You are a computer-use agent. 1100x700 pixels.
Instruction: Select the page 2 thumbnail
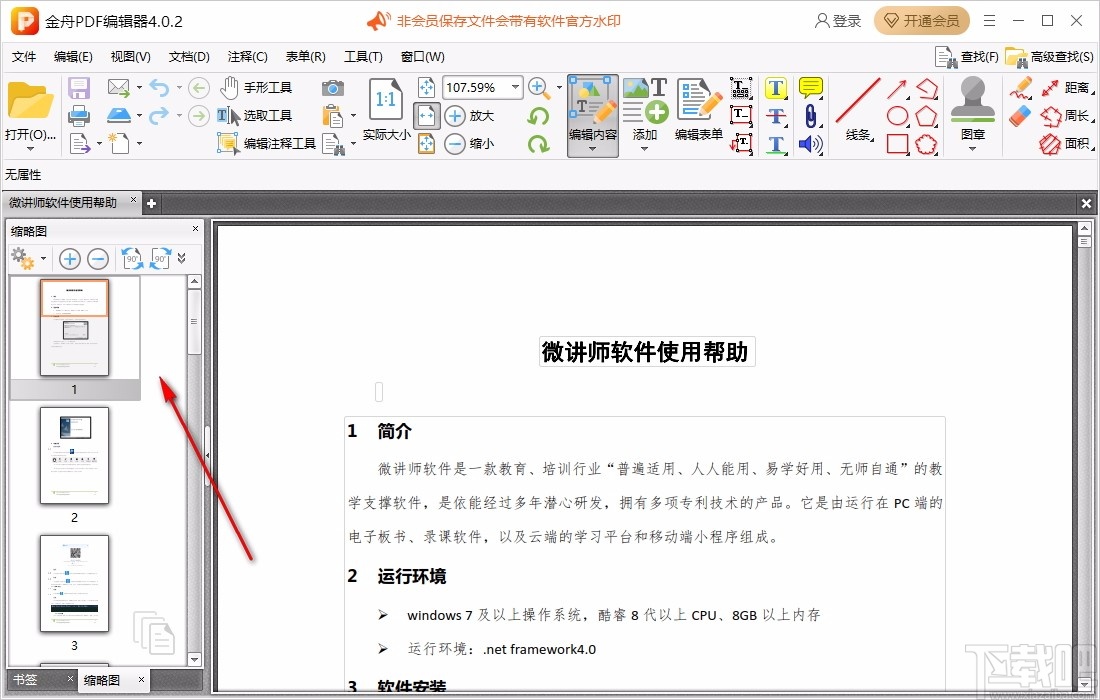coord(74,456)
